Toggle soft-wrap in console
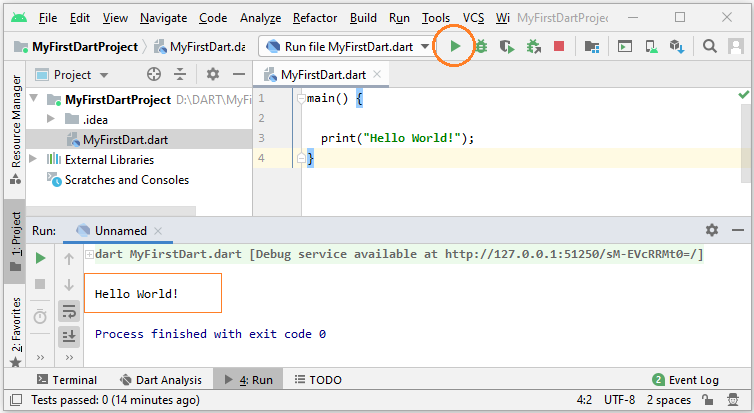This screenshot has height=413, width=754. click(x=69, y=312)
